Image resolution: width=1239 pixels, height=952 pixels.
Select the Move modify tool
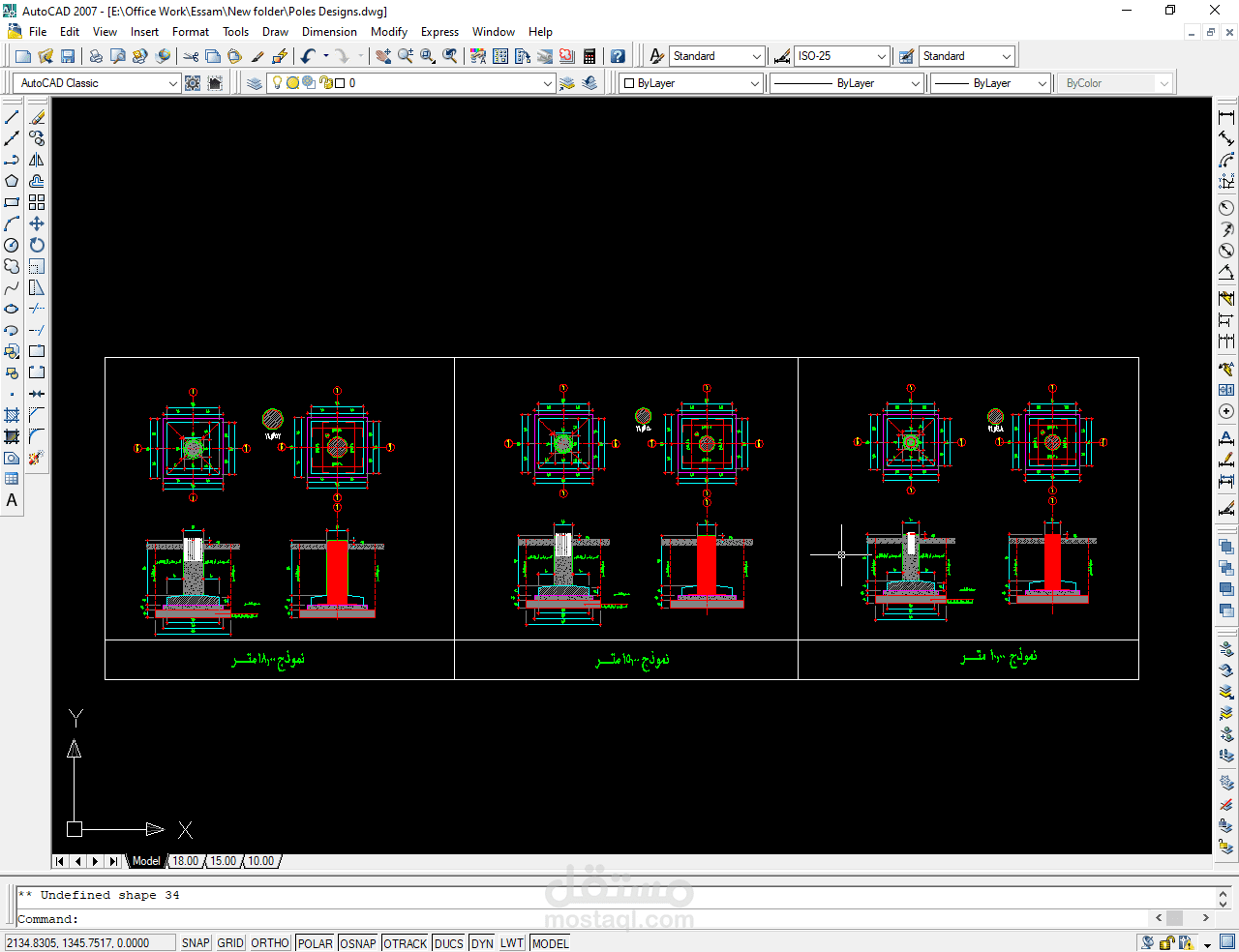click(x=37, y=223)
